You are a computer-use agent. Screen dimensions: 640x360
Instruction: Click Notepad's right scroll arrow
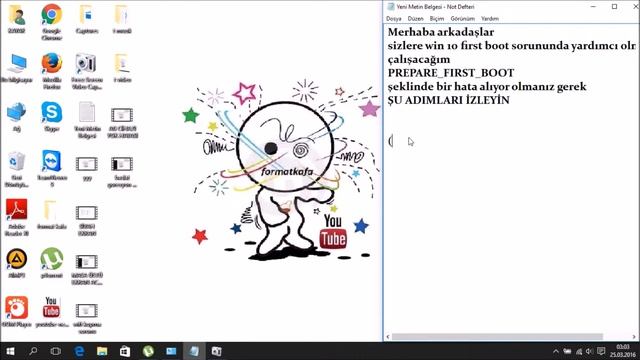pos(634,337)
